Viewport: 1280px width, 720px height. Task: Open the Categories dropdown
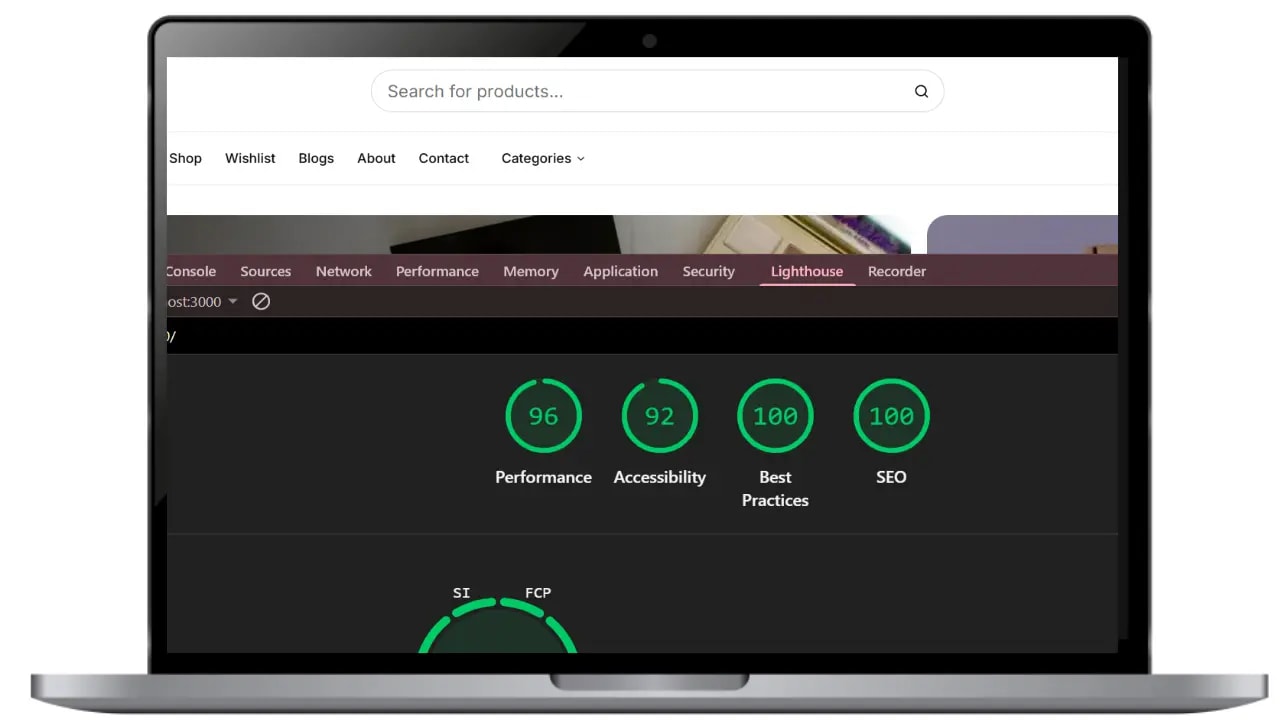coord(543,158)
